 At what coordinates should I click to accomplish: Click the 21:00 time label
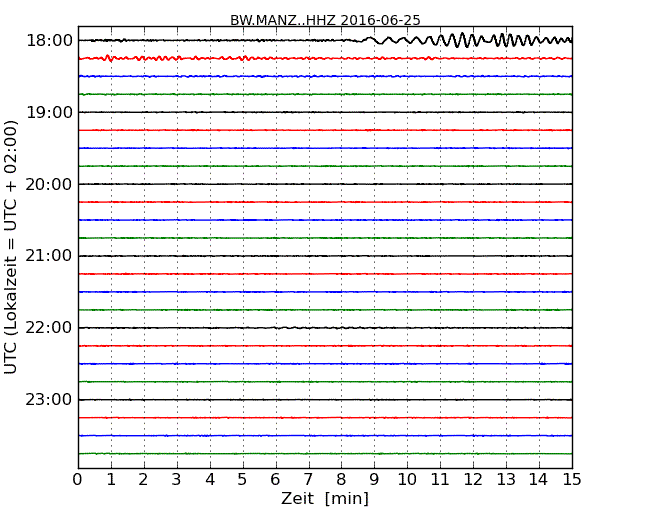point(49,256)
